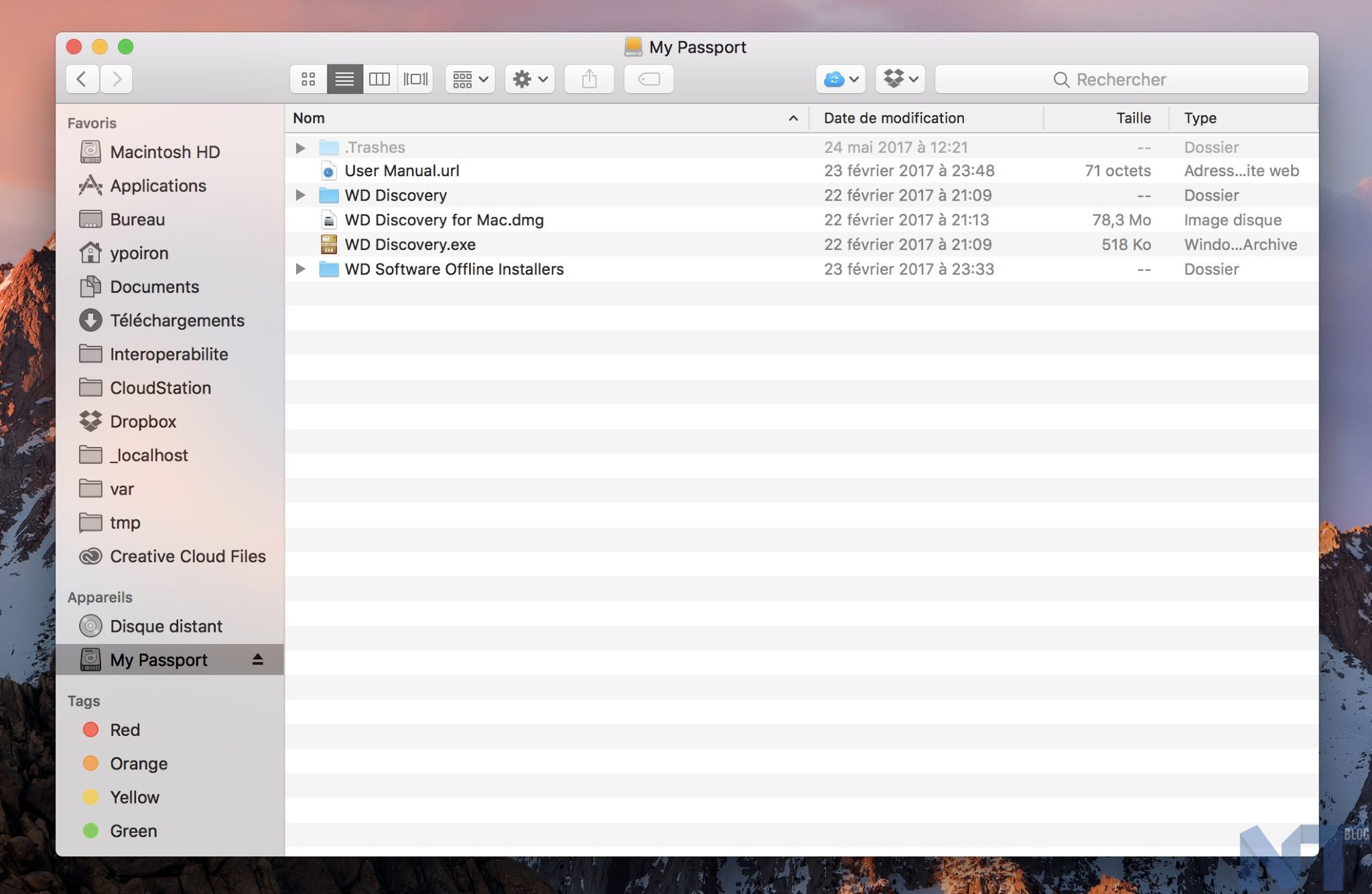Image resolution: width=1372 pixels, height=894 pixels.
Task: Switch to list view
Action: click(x=344, y=79)
